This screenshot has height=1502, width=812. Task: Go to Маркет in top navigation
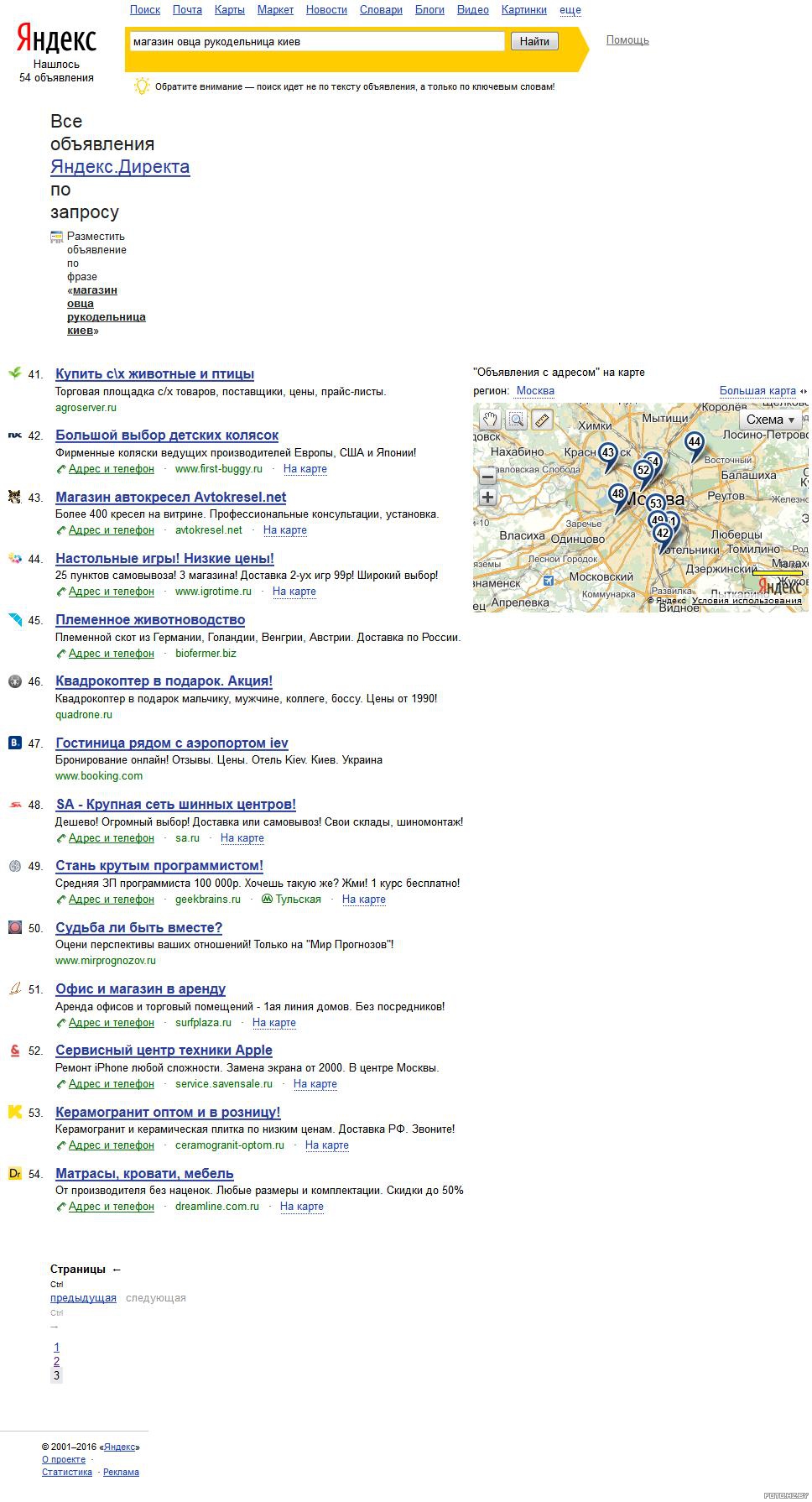tap(275, 10)
